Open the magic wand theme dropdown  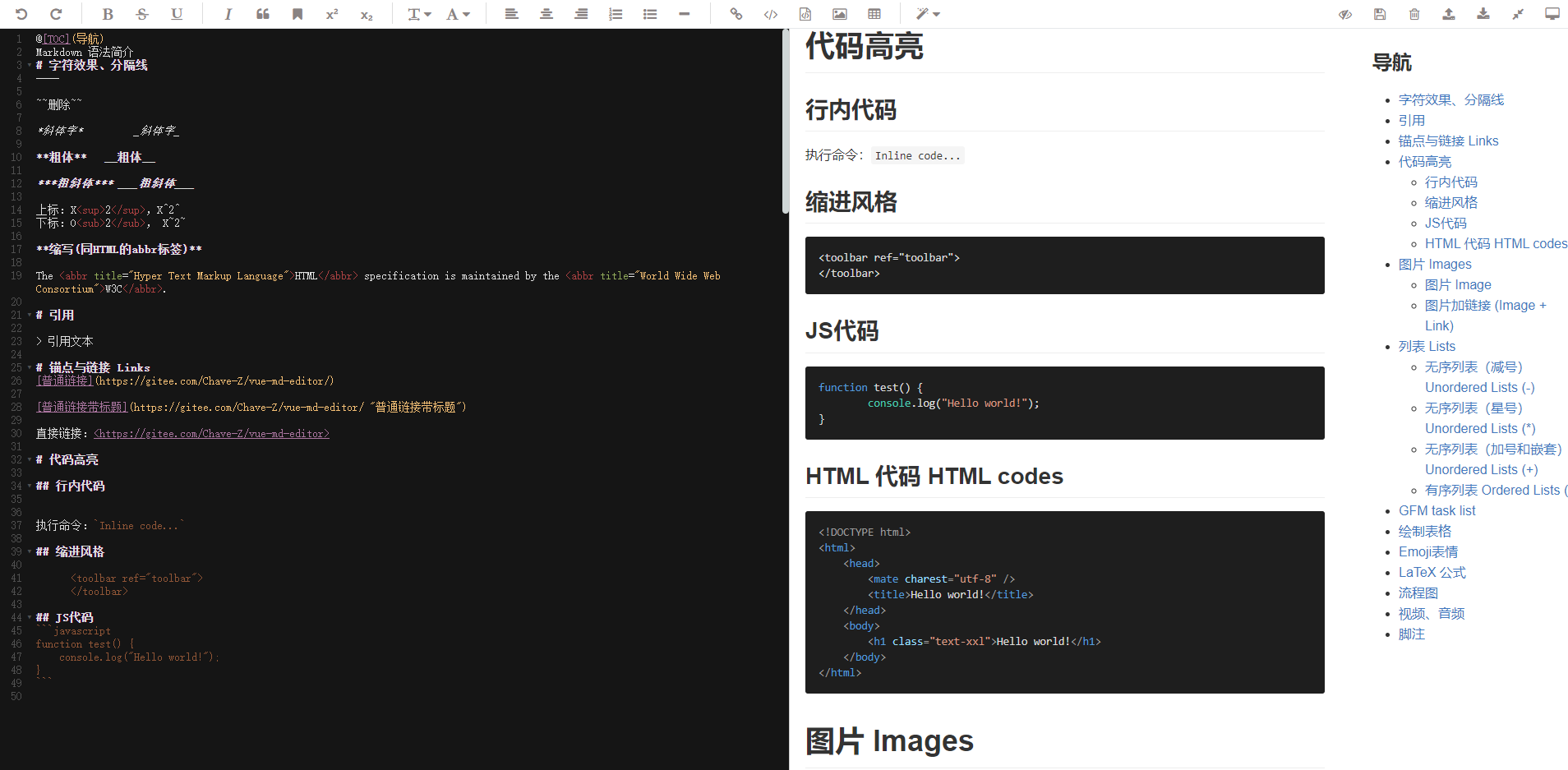pyautogui.click(x=928, y=14)
